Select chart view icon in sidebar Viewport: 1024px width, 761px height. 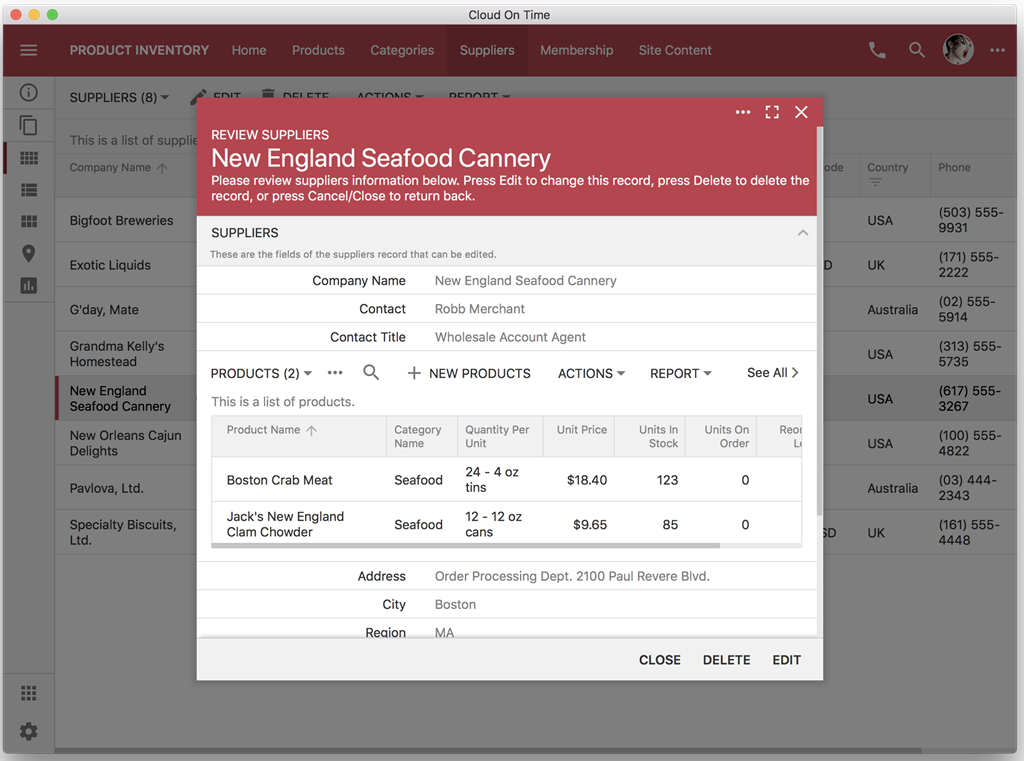point(29,285)
